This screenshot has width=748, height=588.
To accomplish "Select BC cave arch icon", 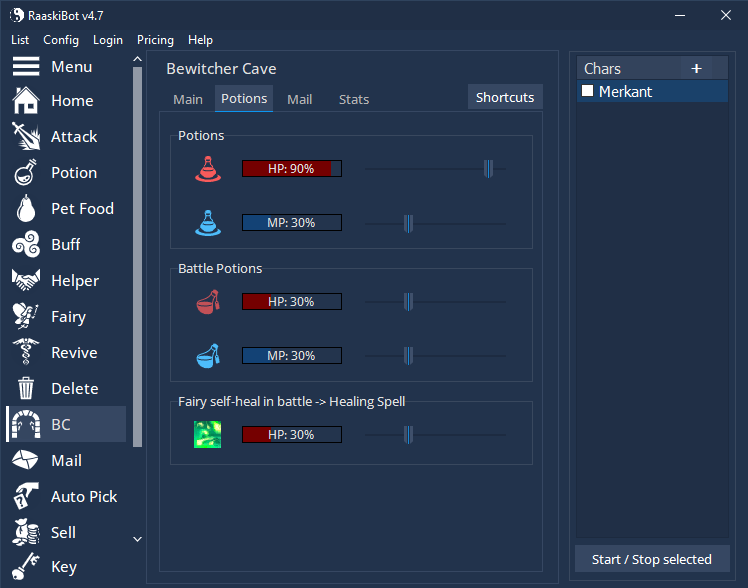I will pyautogui.click(x=26, y=424).
